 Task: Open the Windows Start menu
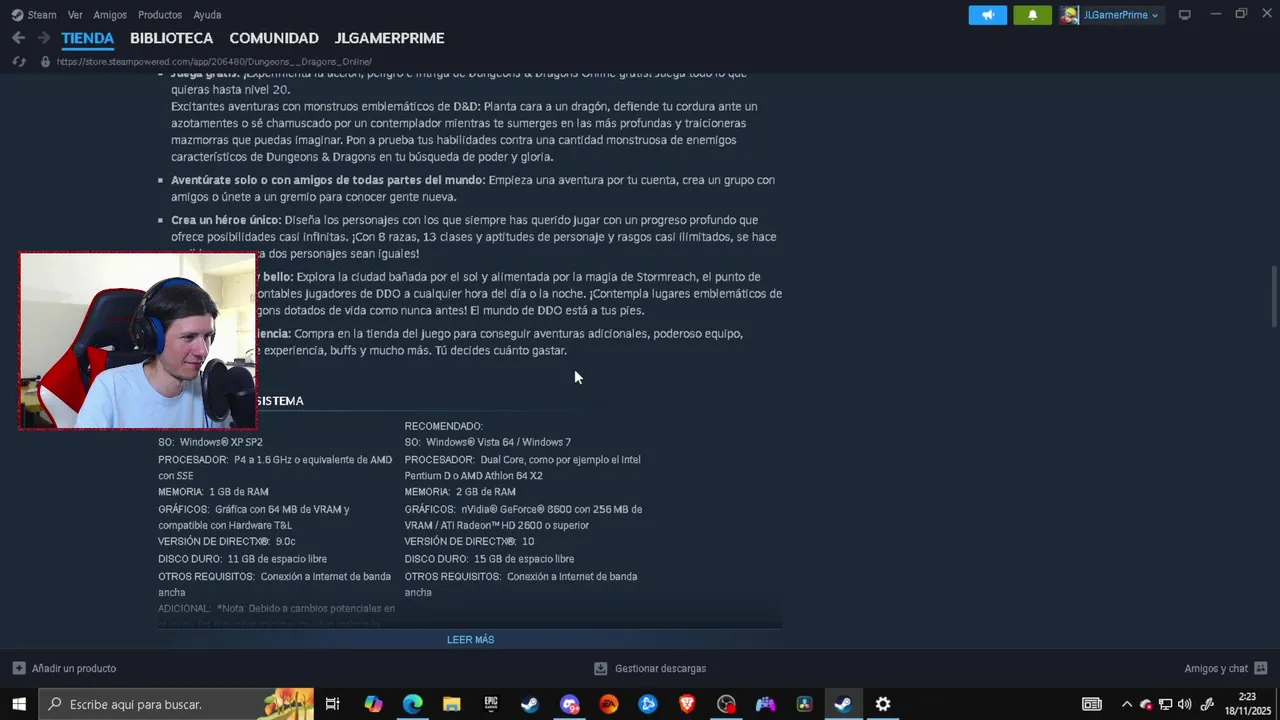(19, 704)
